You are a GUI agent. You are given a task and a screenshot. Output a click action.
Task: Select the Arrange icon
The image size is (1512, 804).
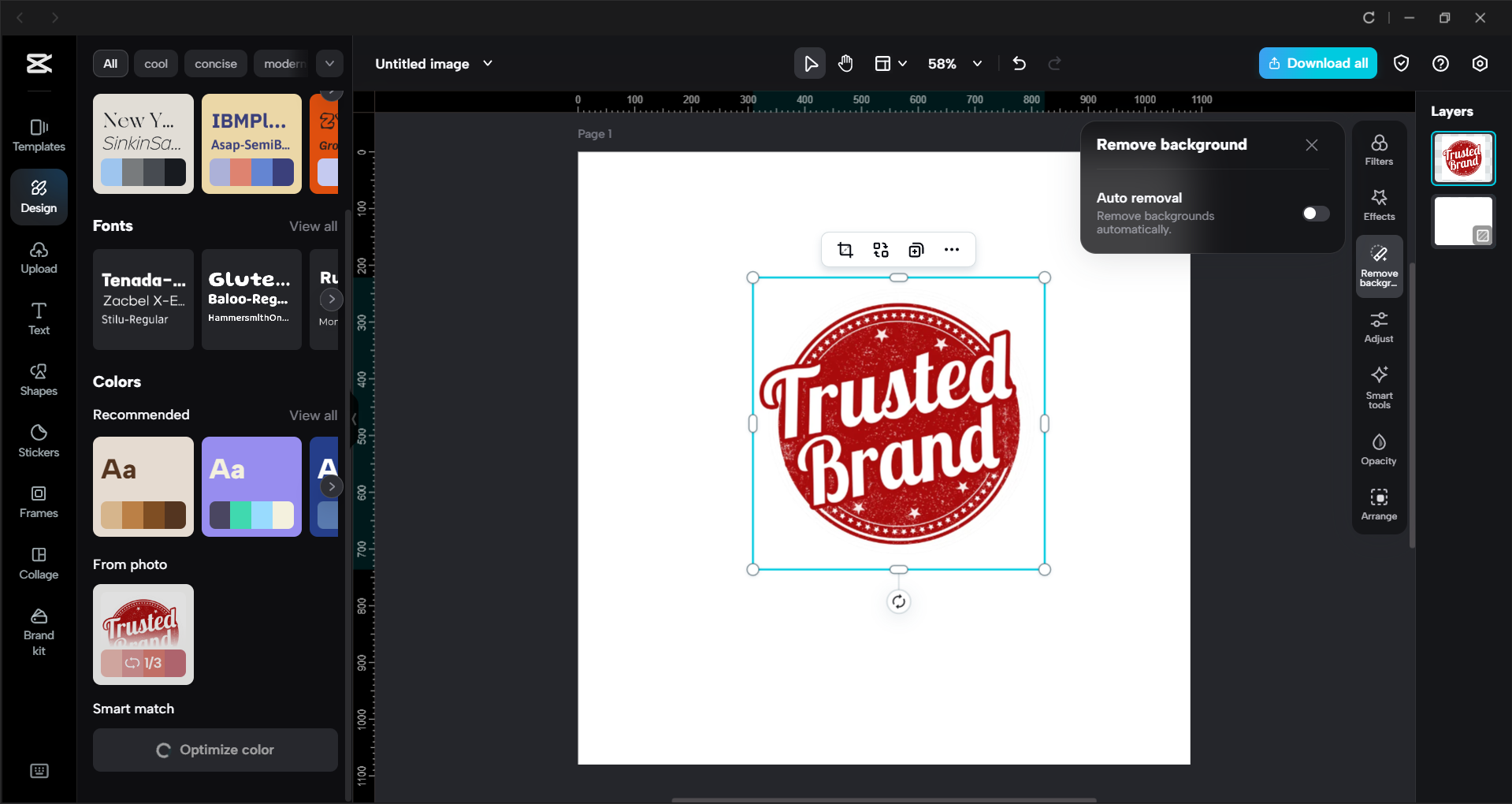click(x=1378, y=503)
